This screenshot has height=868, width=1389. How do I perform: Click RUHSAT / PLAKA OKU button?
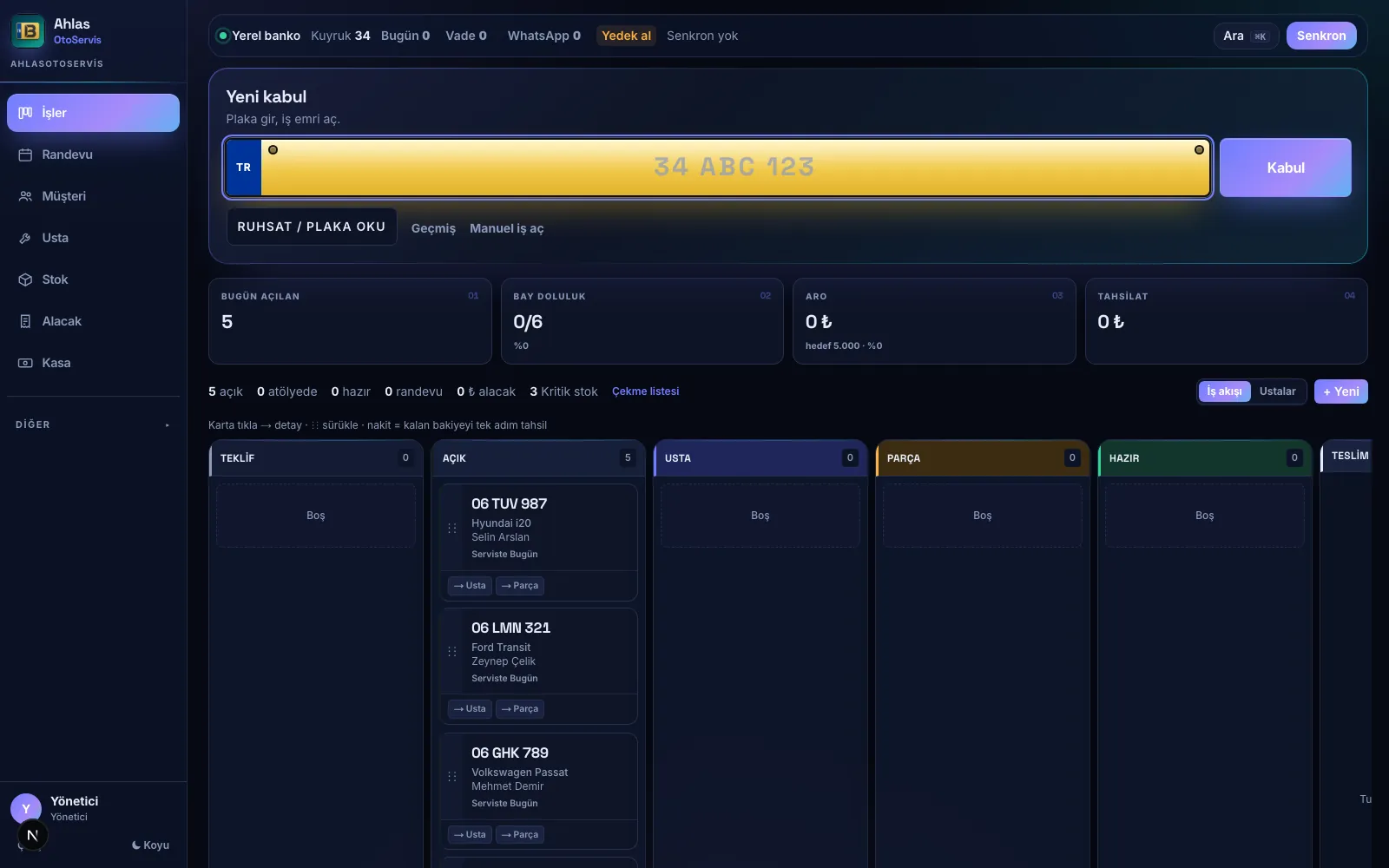click(x=312, y=227)
